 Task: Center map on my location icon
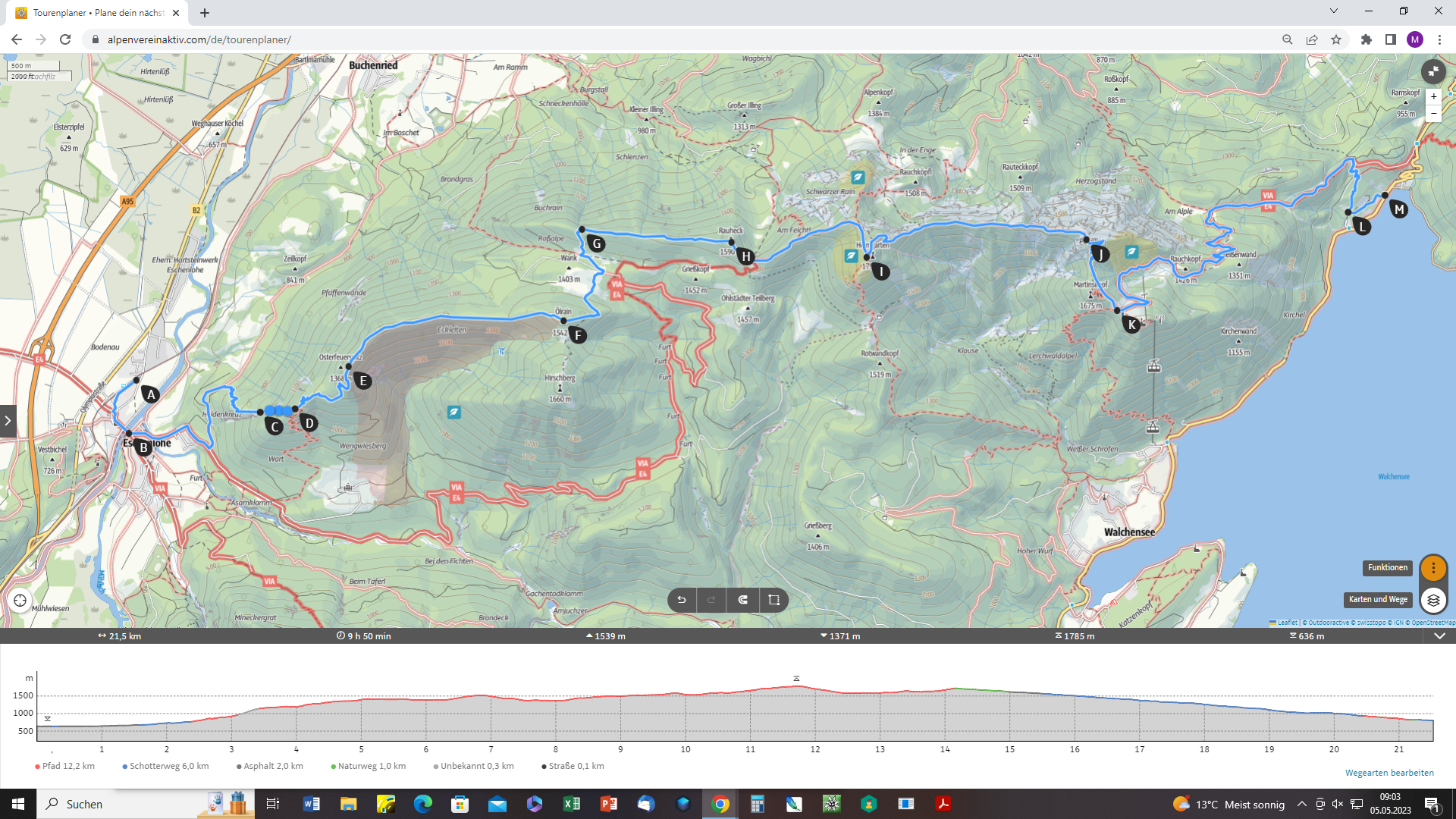coord(20,601)
